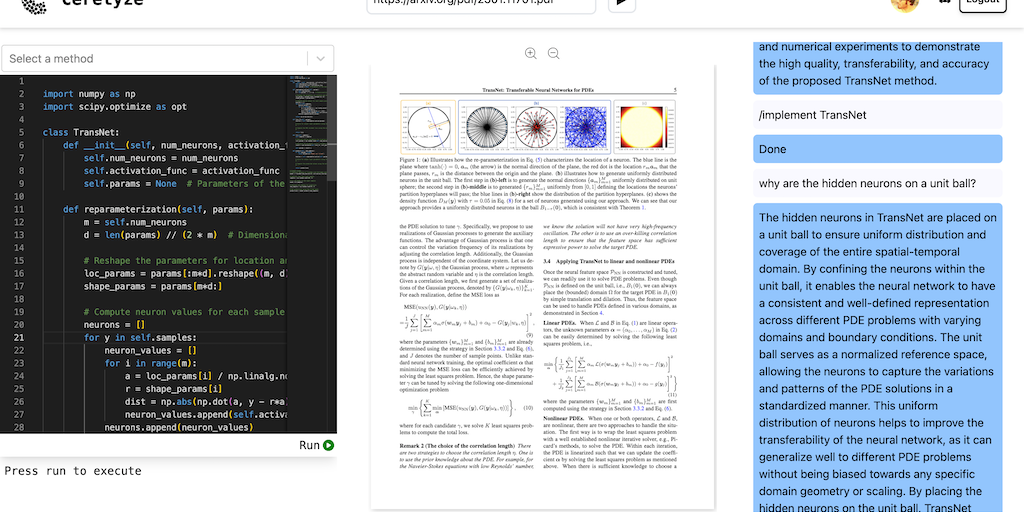Click Figure 1 first subplot thumbnail
The image size is (1024, 512).
428,126
